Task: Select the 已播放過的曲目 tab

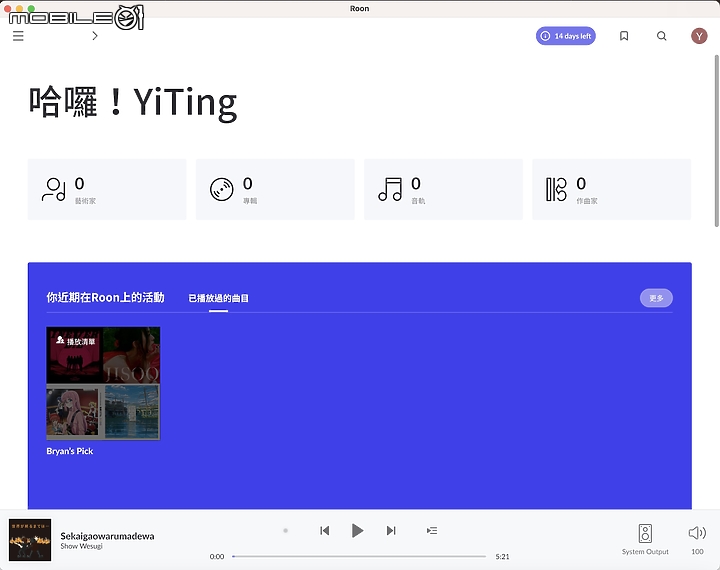Action: point(219,298)
